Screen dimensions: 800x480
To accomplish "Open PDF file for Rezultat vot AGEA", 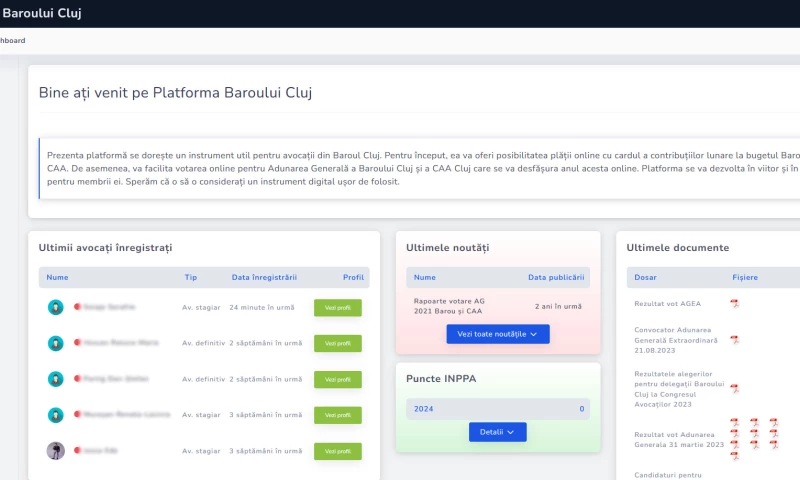I will coord(733,303).
